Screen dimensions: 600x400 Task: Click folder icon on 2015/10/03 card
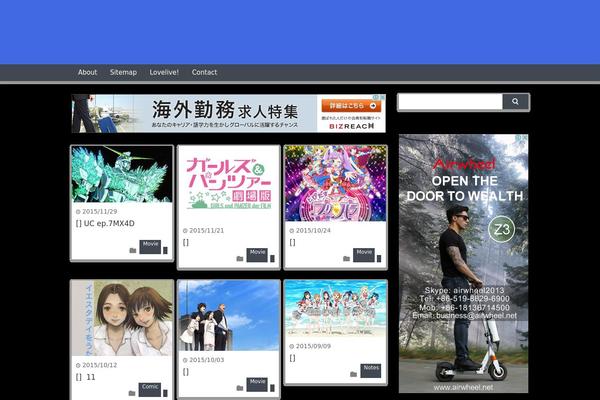240,388
